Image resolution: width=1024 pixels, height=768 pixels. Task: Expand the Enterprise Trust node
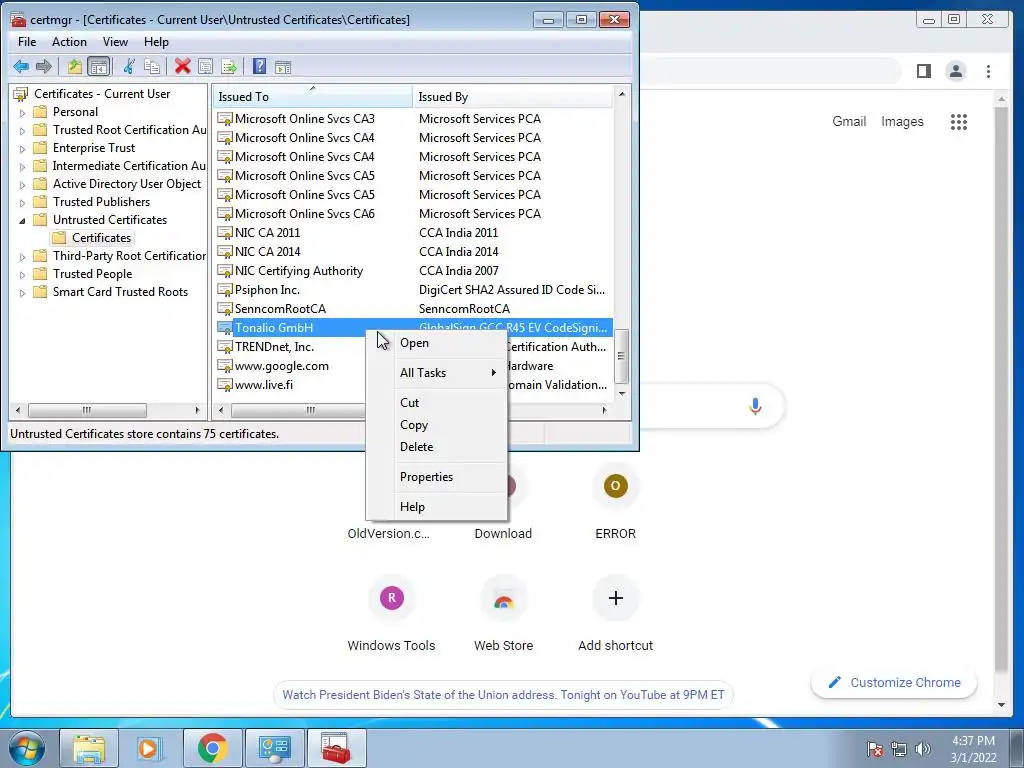[x=22, y=149]
